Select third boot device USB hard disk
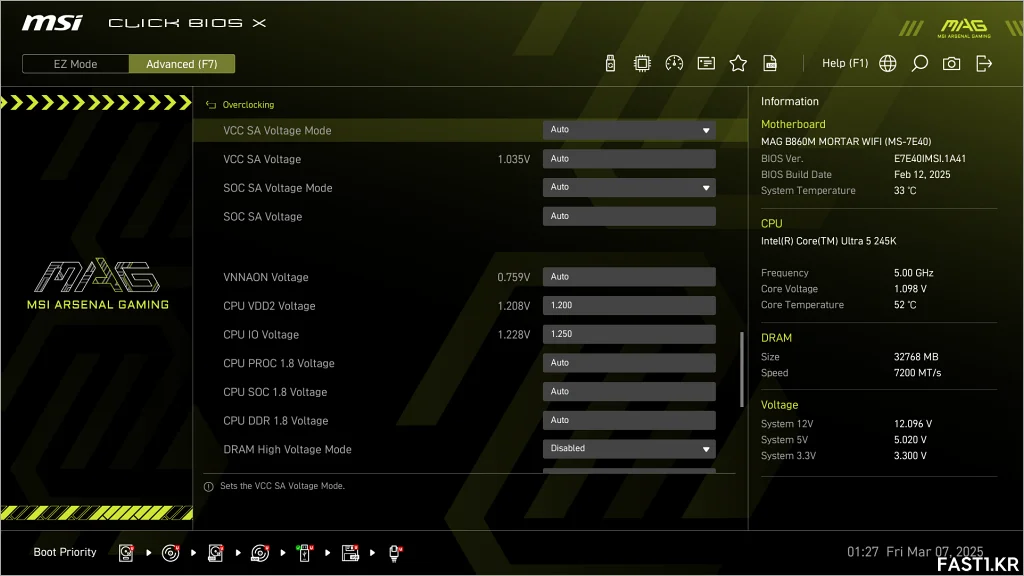 (x=216, y=552)
